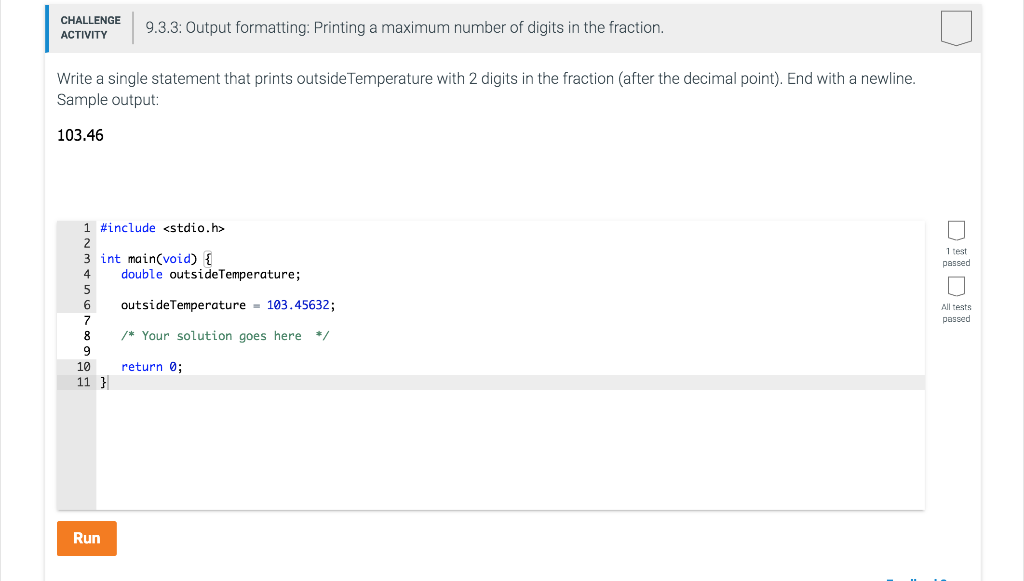The width and height of the screenshot is (1024, 581).
Task: Click line number 11 in the gutter
Action: [83, 381]
